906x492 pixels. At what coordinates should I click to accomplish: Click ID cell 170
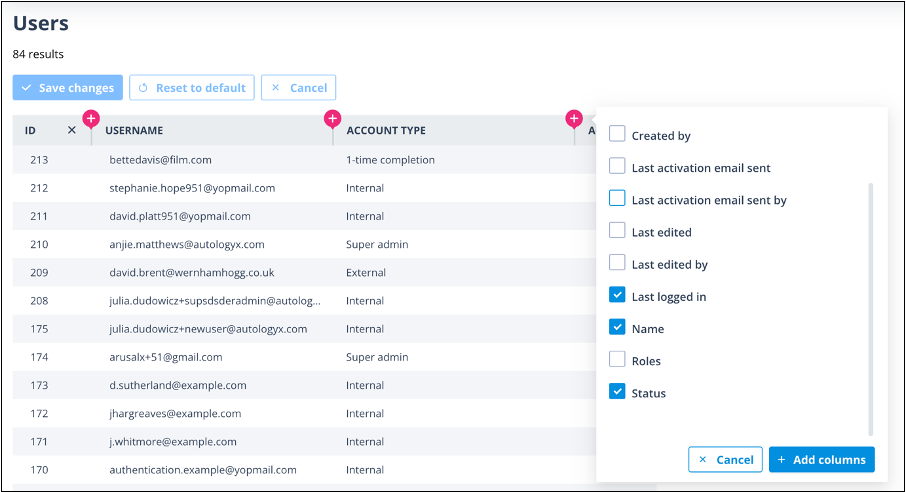pyautogui.click(x=39, y=470)
